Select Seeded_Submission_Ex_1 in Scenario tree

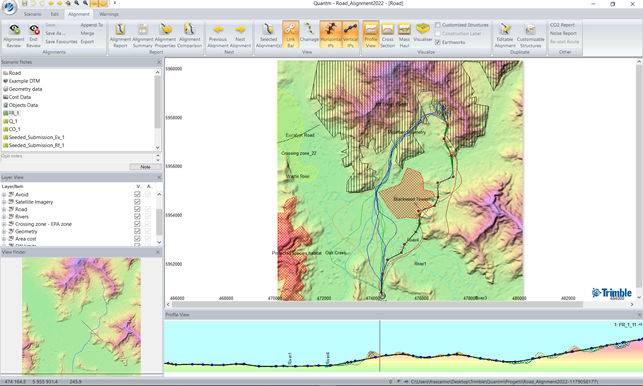[36, 137]
